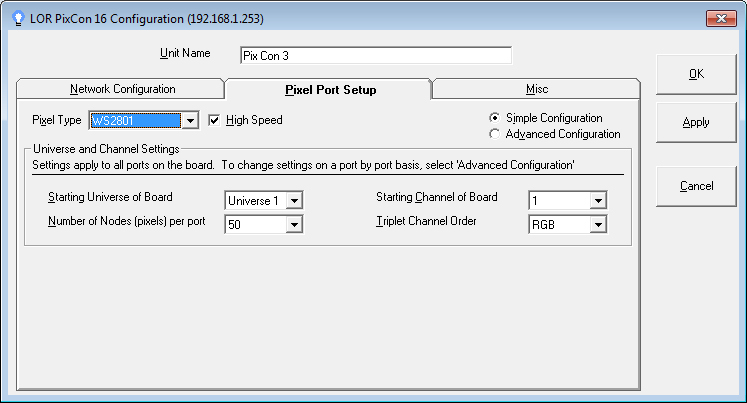Expand Number of Nodes per port dropdown
The height and width of the screenshot is (403, 747).
coord(294,224)
